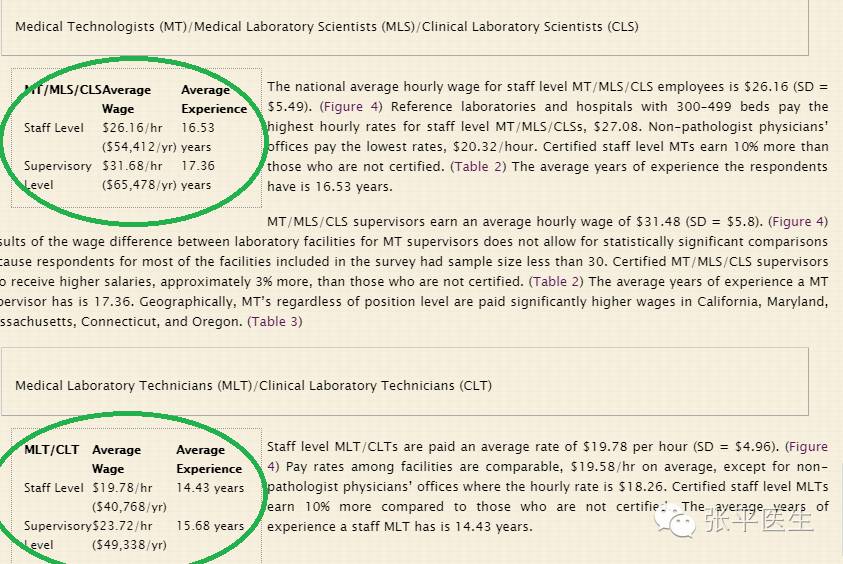
Task: Open the Figure 4 link after "(SD = $5.8)"
Action: [798, 222]
